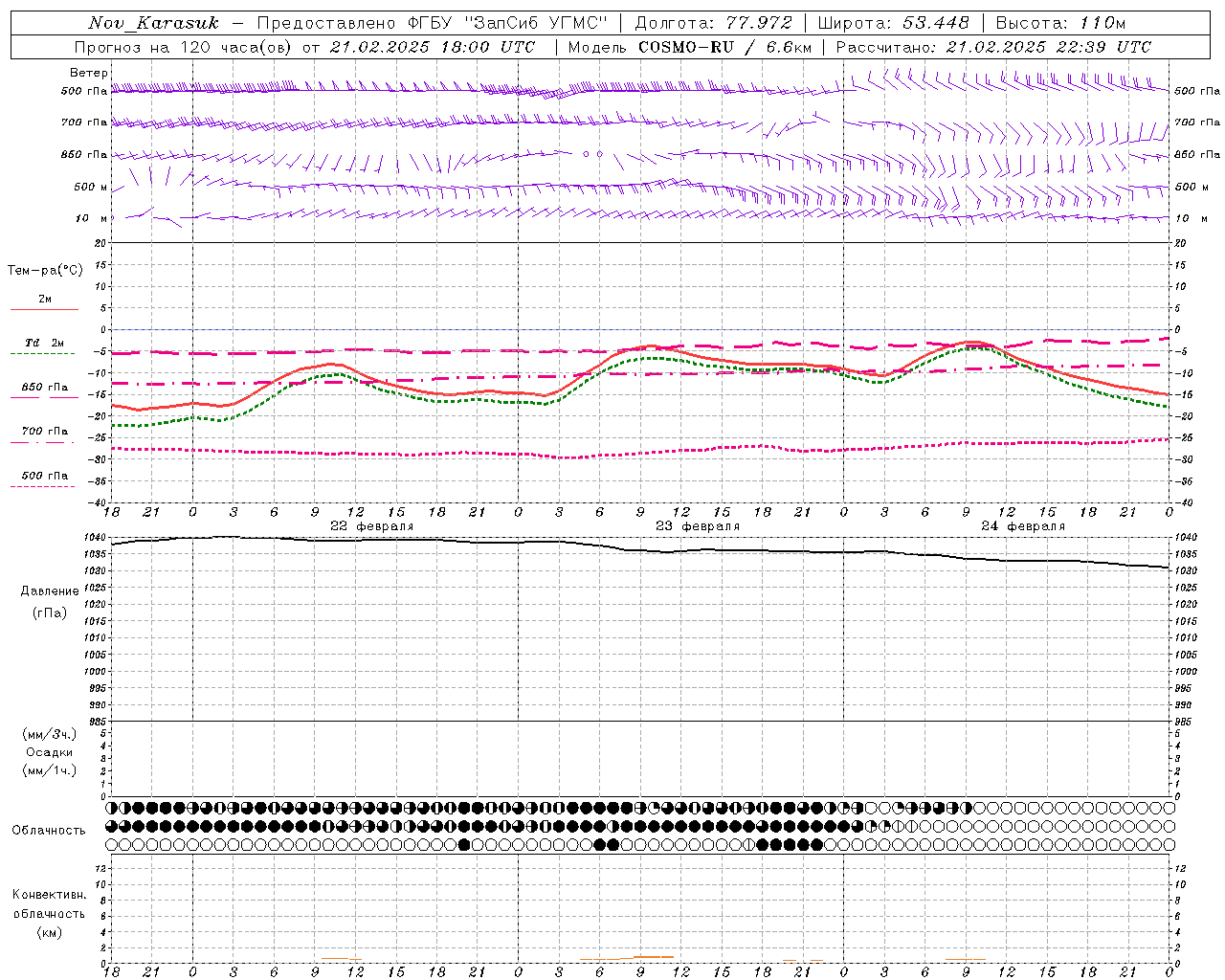Click the Высота: 110м value
1225x980 pixels.
click(1060, 23)
